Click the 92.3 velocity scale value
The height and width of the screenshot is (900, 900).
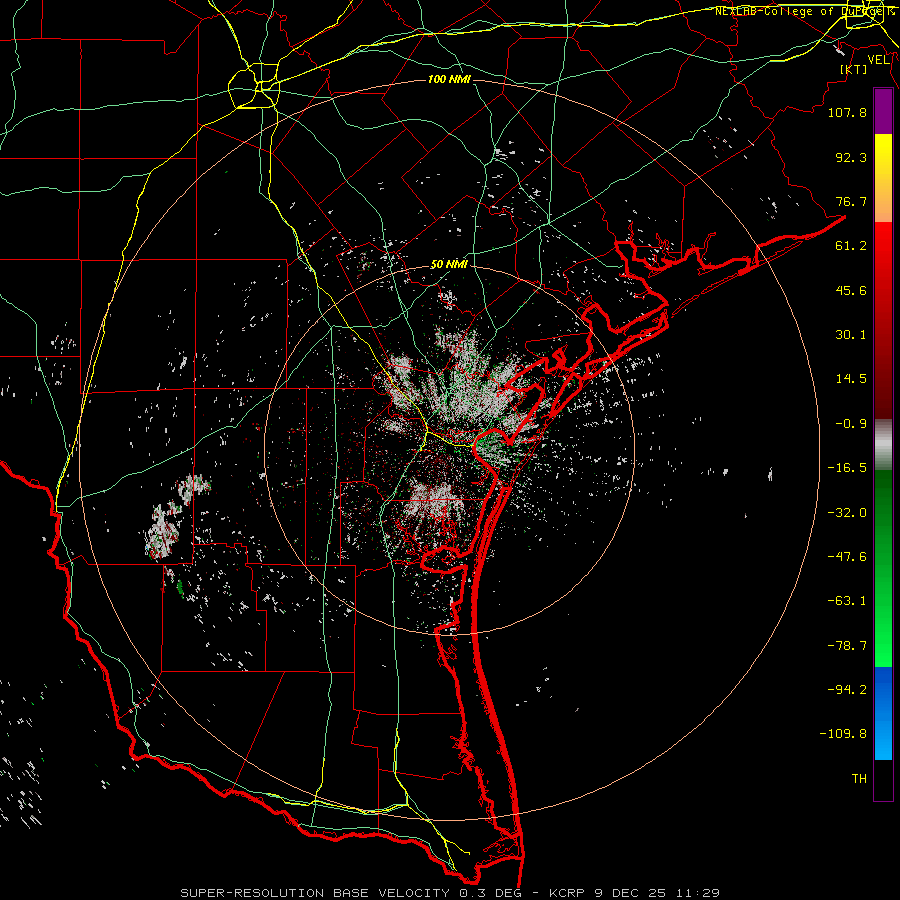[851, 157]
